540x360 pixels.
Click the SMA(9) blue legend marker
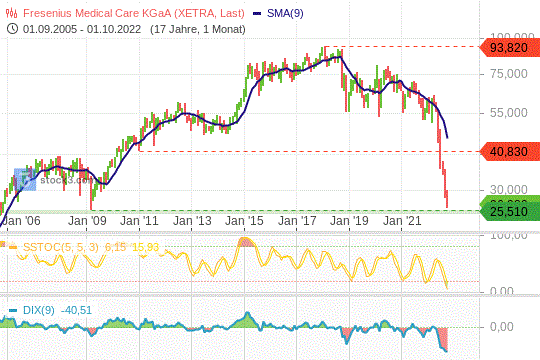(257, 13)
